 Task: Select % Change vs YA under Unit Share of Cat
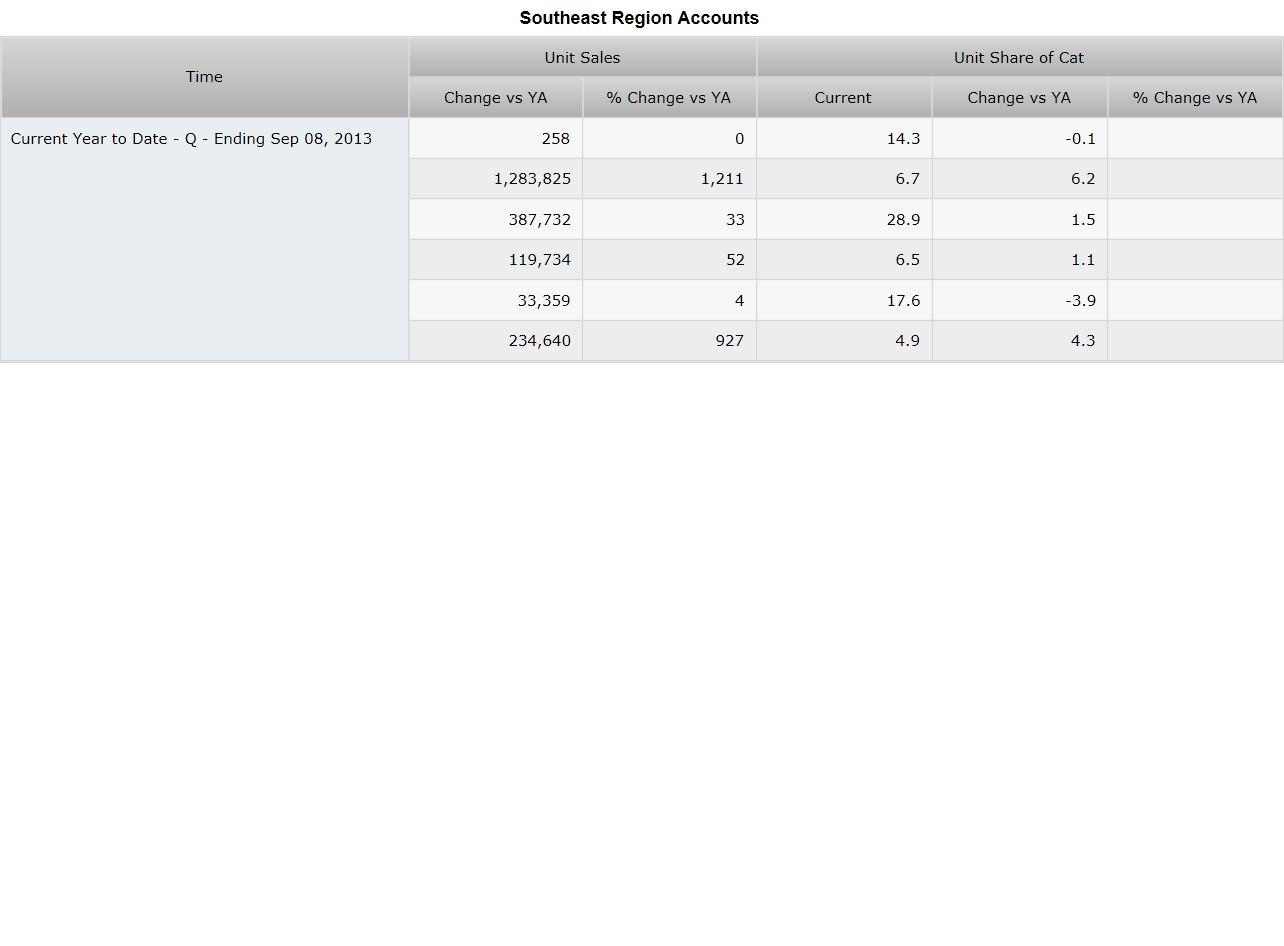[x=1195, y=97]
